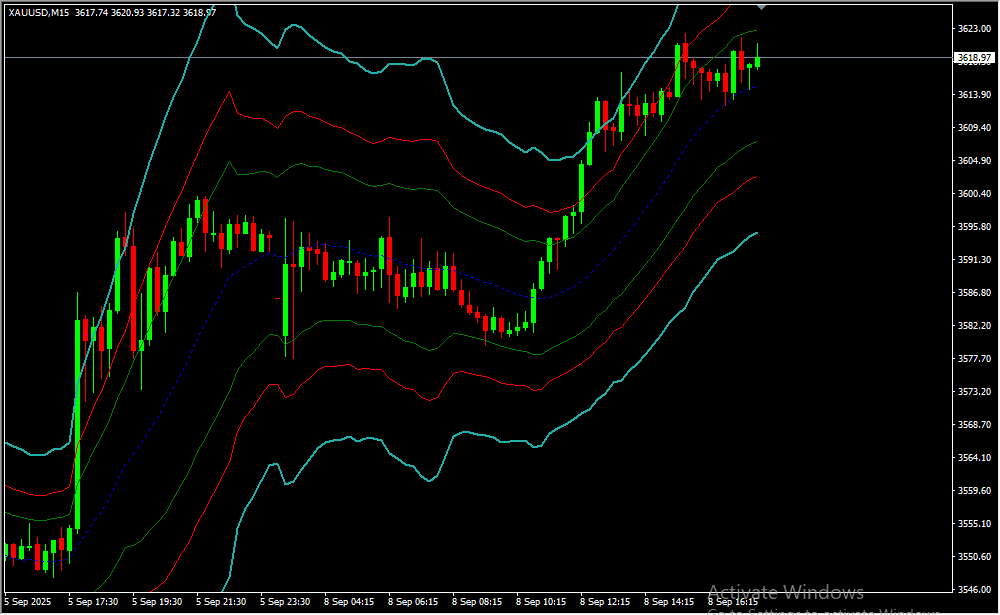
Task: Select the 3564.10 price scale label
Action: coord(972,458)
